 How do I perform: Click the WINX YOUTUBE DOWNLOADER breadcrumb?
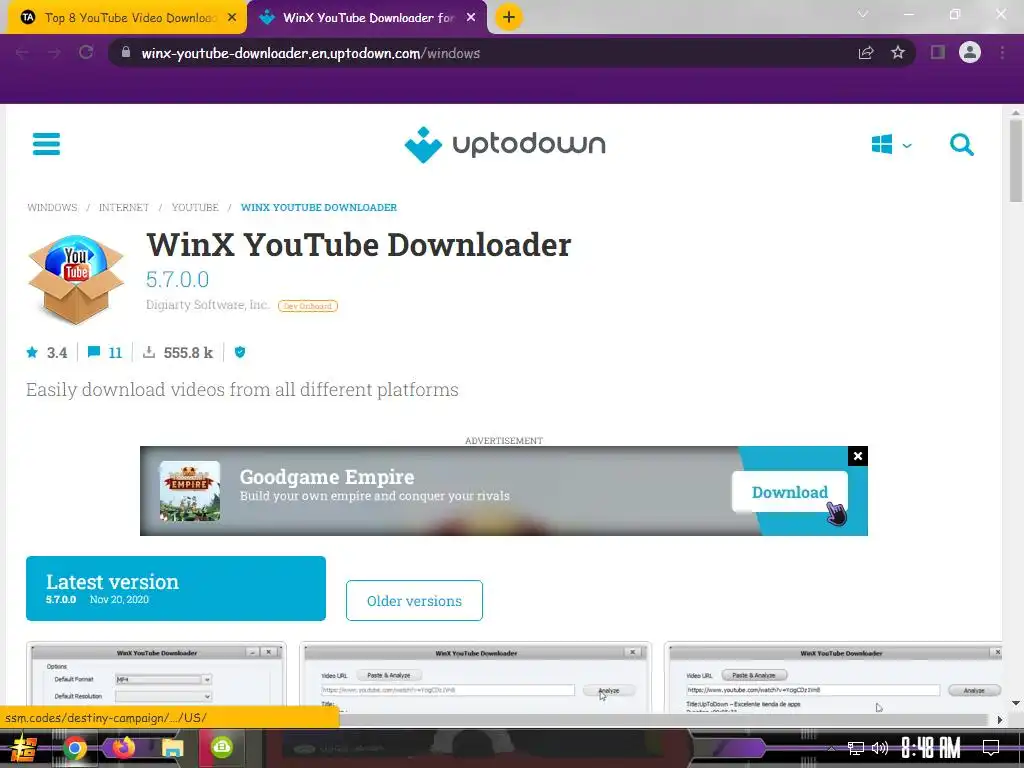pos(319,207)
